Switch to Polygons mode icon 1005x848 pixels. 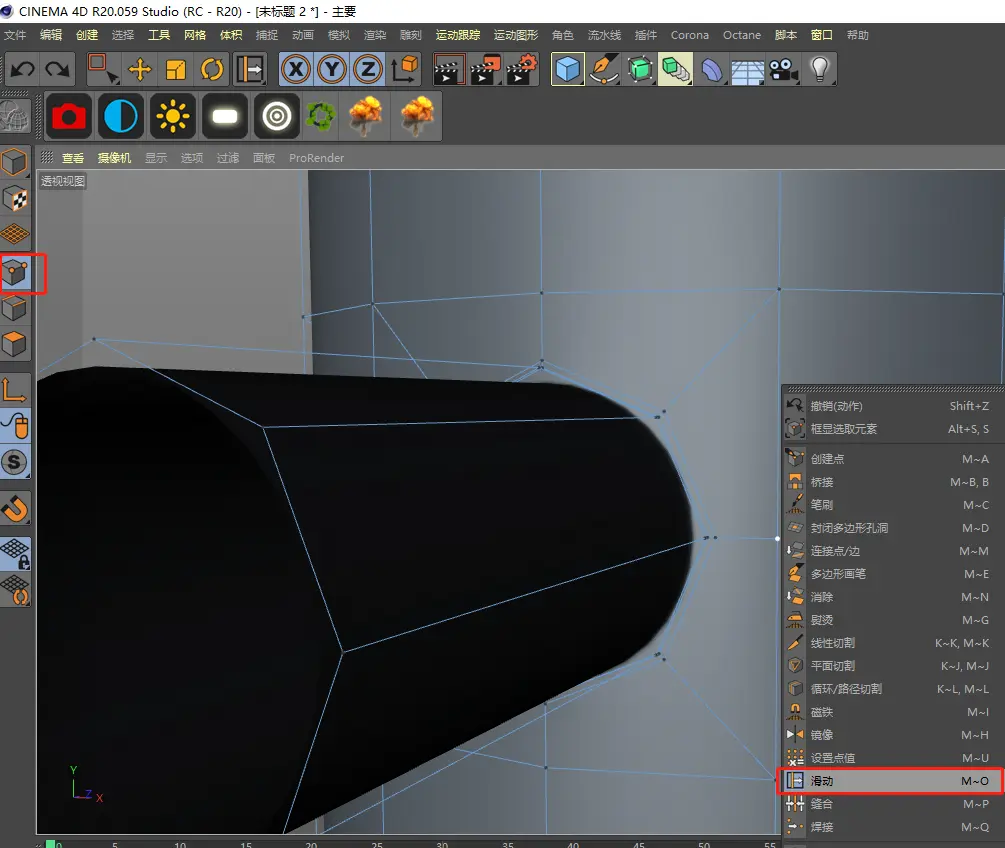[x=14, y=345]
